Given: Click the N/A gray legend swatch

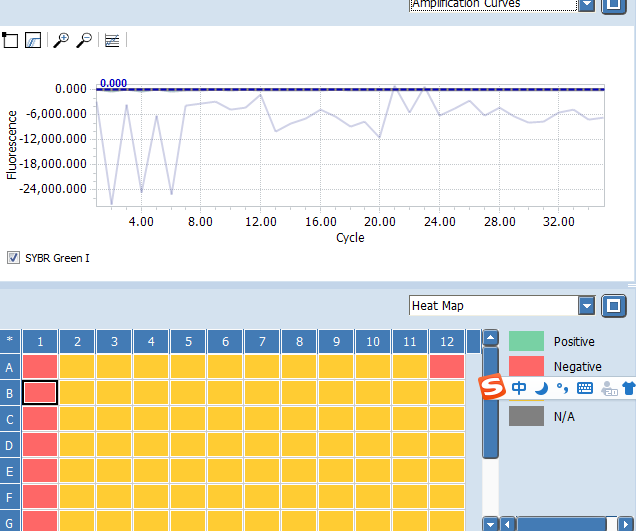Looking at the screenshot, I should coord(526,416).
